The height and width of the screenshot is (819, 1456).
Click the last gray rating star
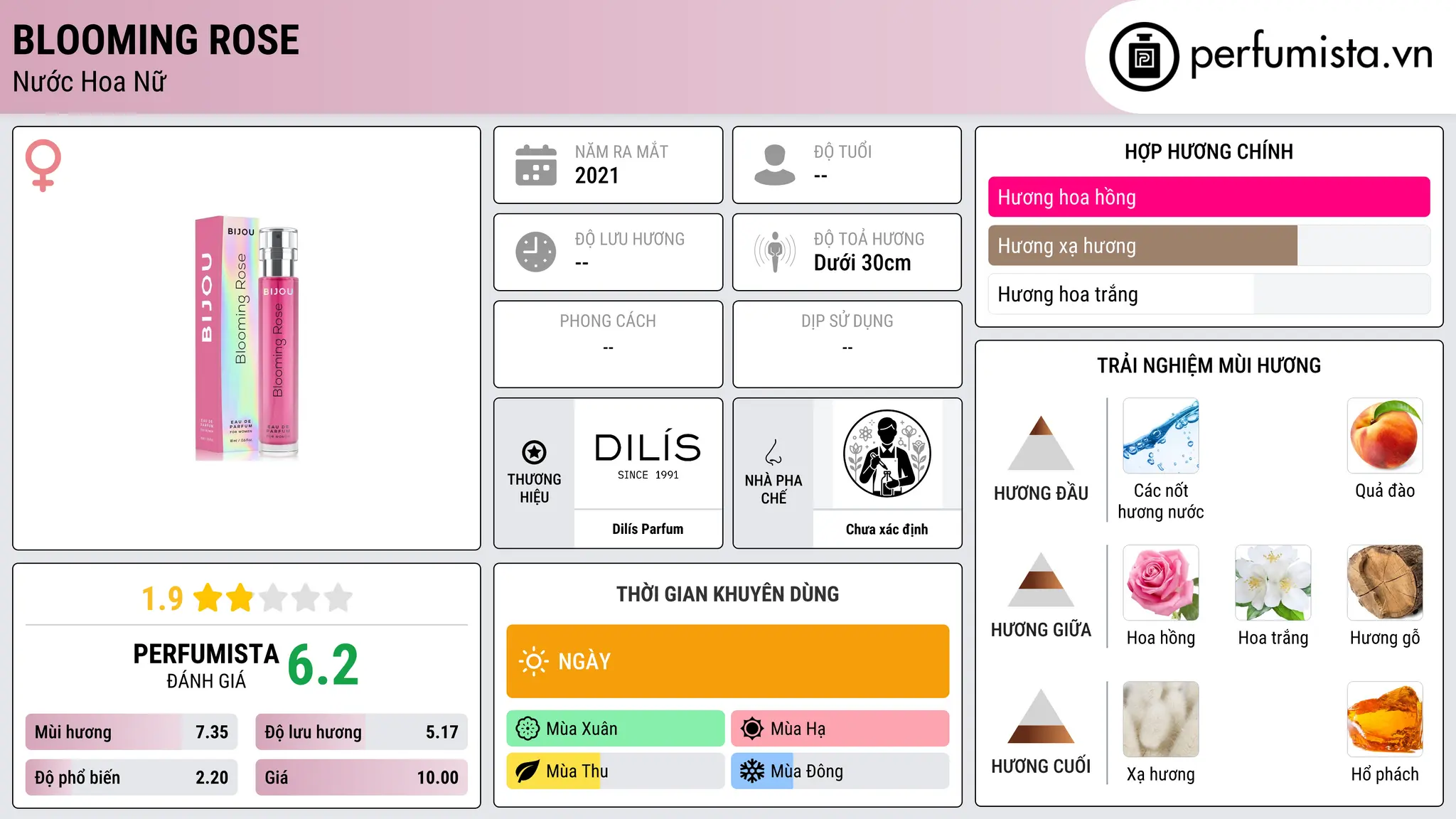338,598
